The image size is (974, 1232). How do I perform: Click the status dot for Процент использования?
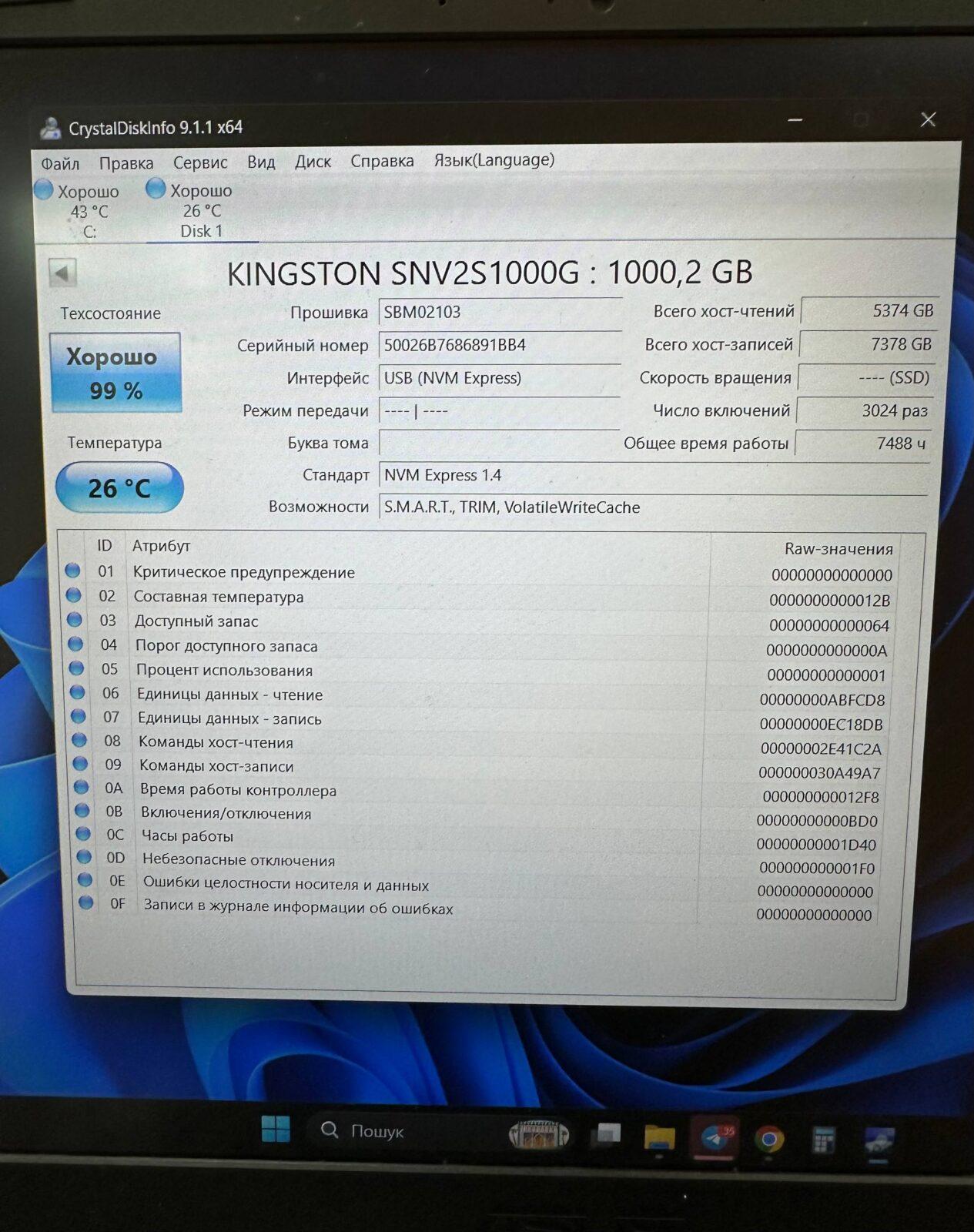point(76,668)
